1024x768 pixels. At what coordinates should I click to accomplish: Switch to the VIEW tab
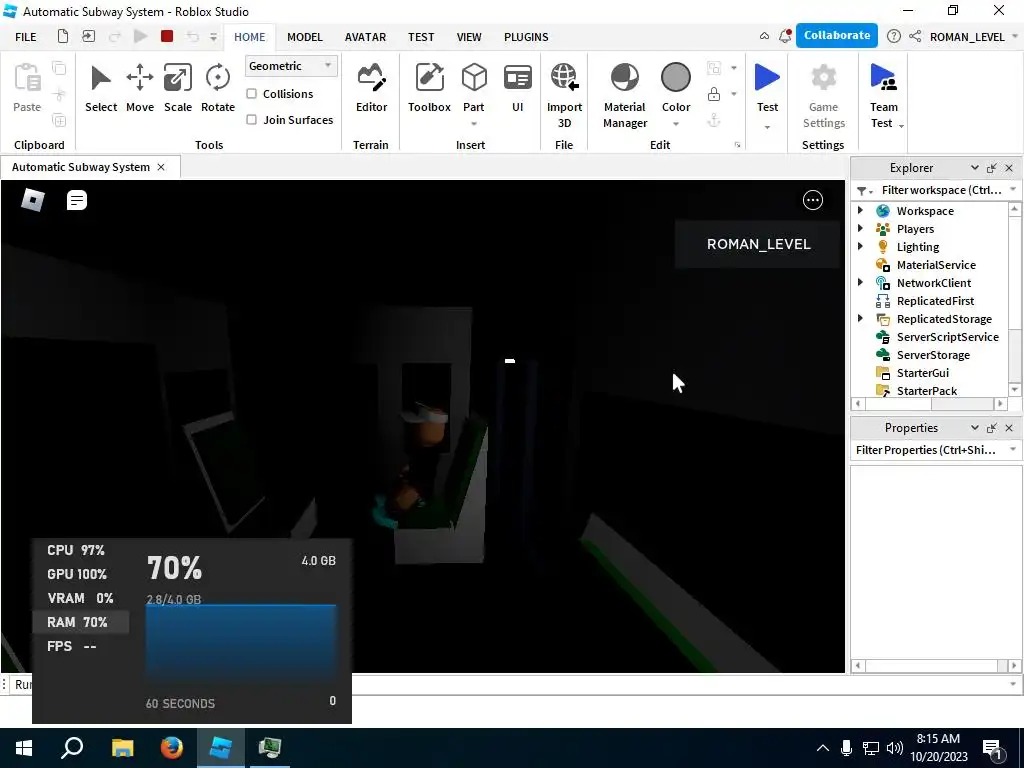click(x=469, y=37)
